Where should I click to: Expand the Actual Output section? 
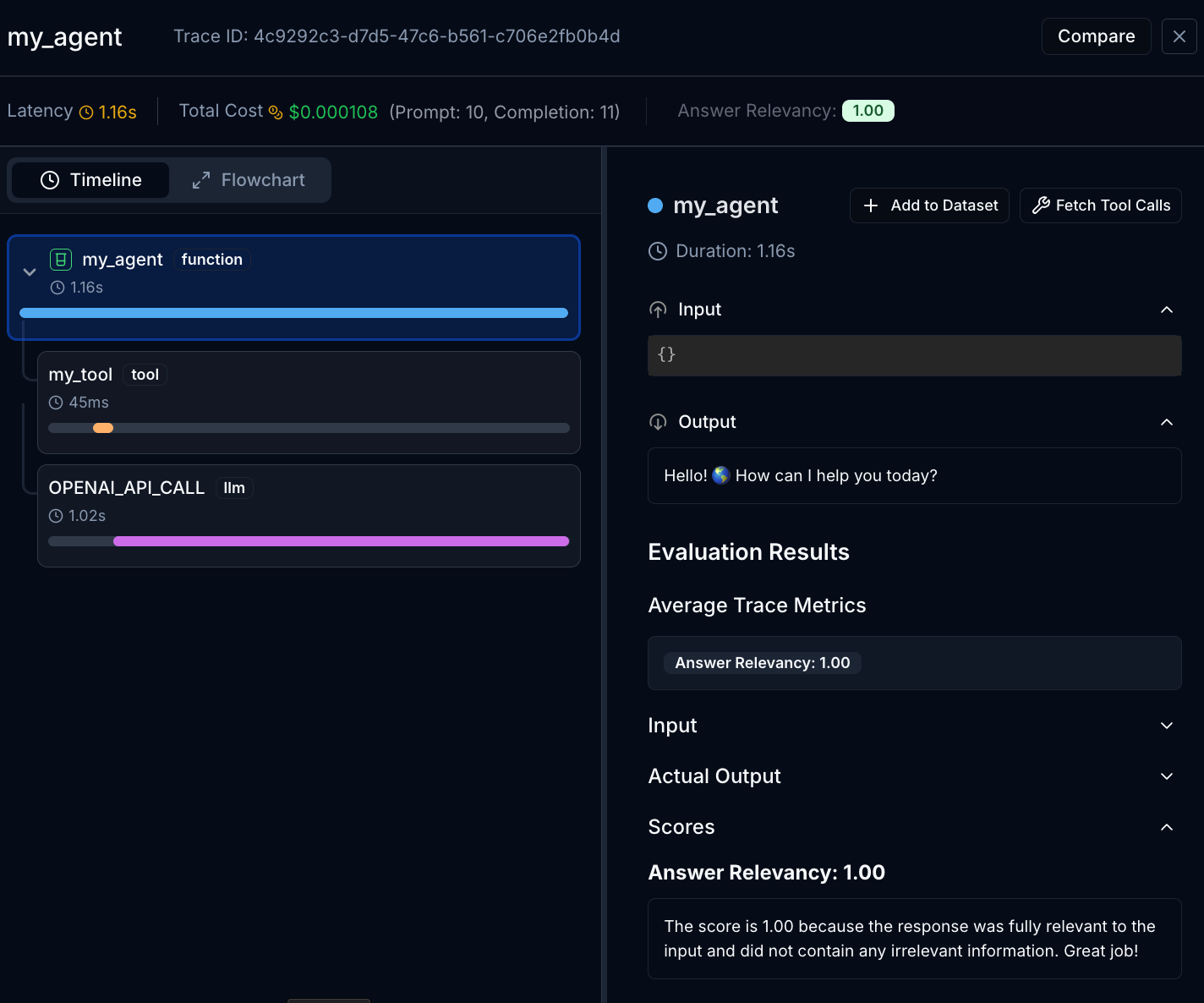point(1167,776)
